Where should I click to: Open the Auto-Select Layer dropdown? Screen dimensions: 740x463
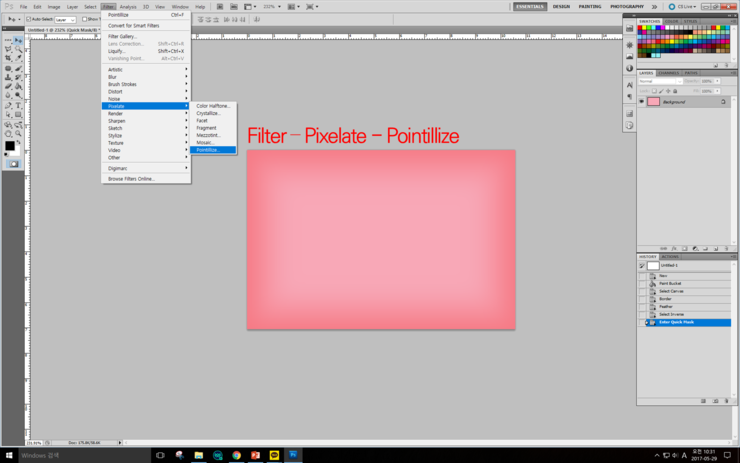pyautogui.click(x=64, y=19)
